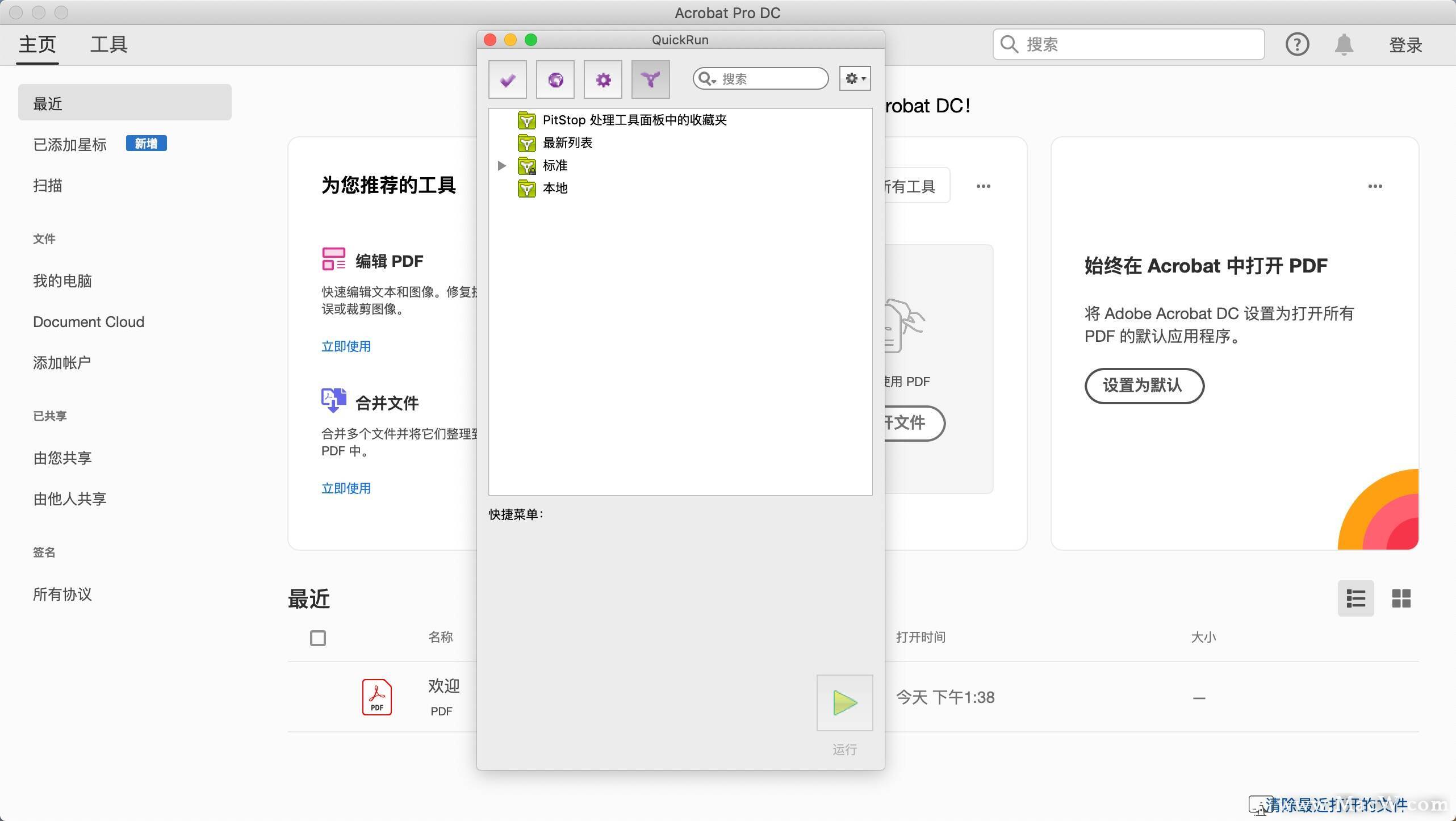Open 由您共享 in the sidebar
Screen dimensions: 1456x821
pos(62,458)
